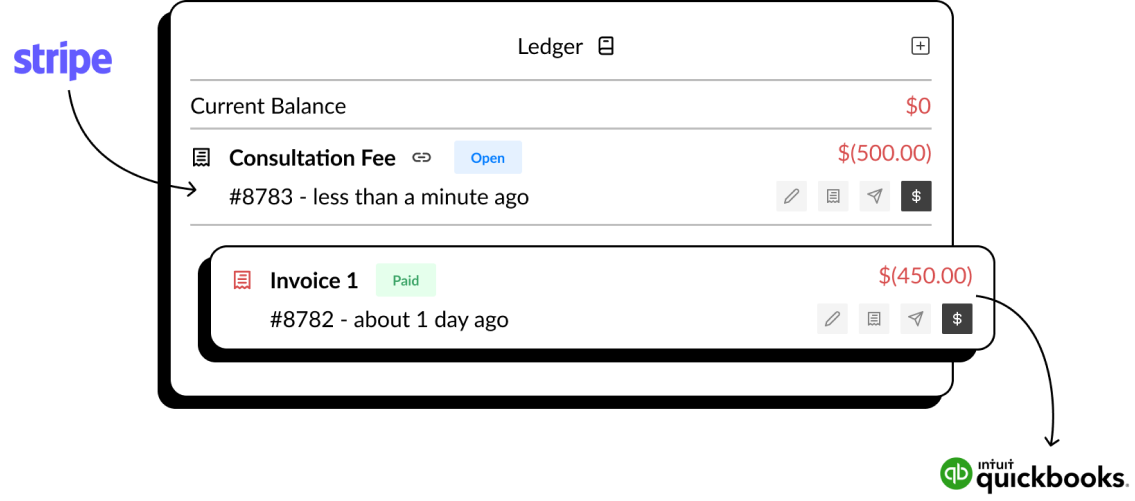Open the receipt view for Consultation Fee

point(833,196)
